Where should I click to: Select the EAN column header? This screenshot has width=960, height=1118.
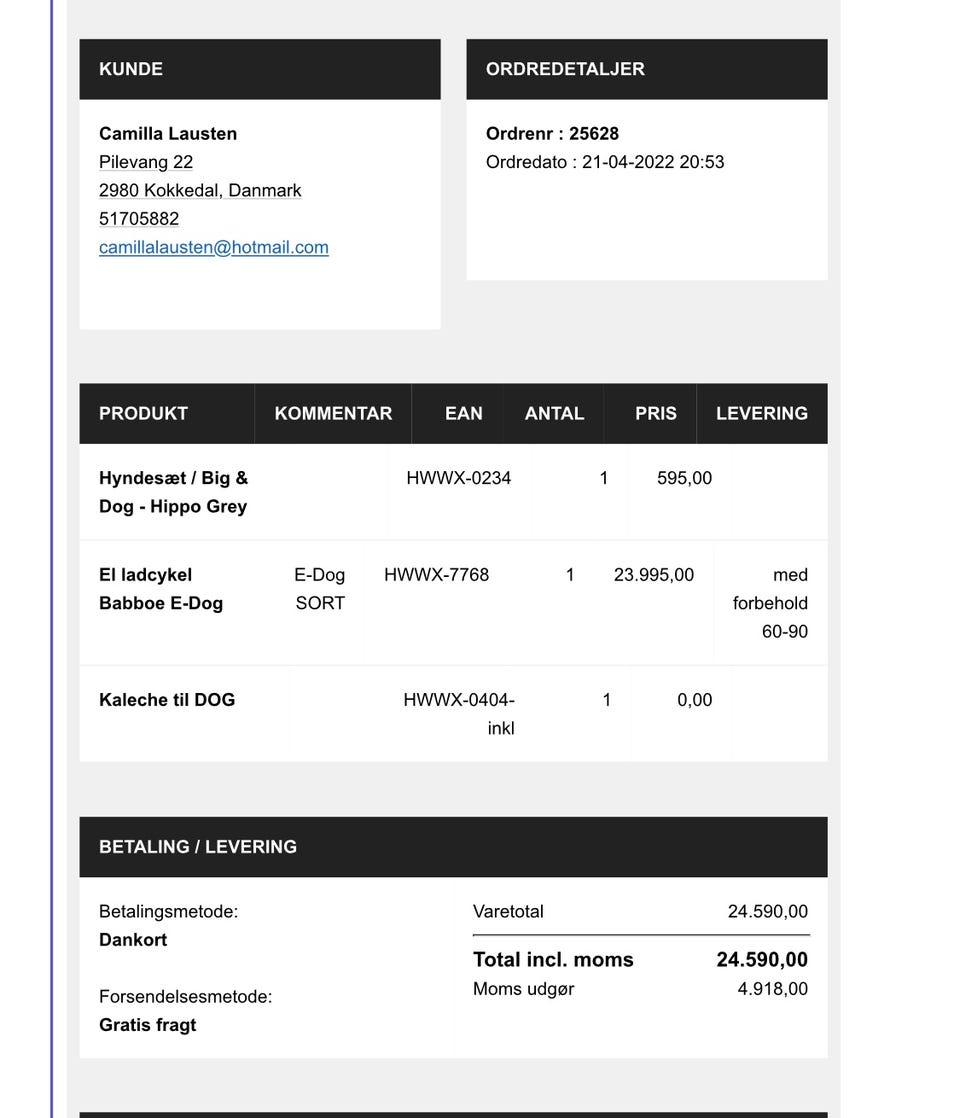(464, 413)
